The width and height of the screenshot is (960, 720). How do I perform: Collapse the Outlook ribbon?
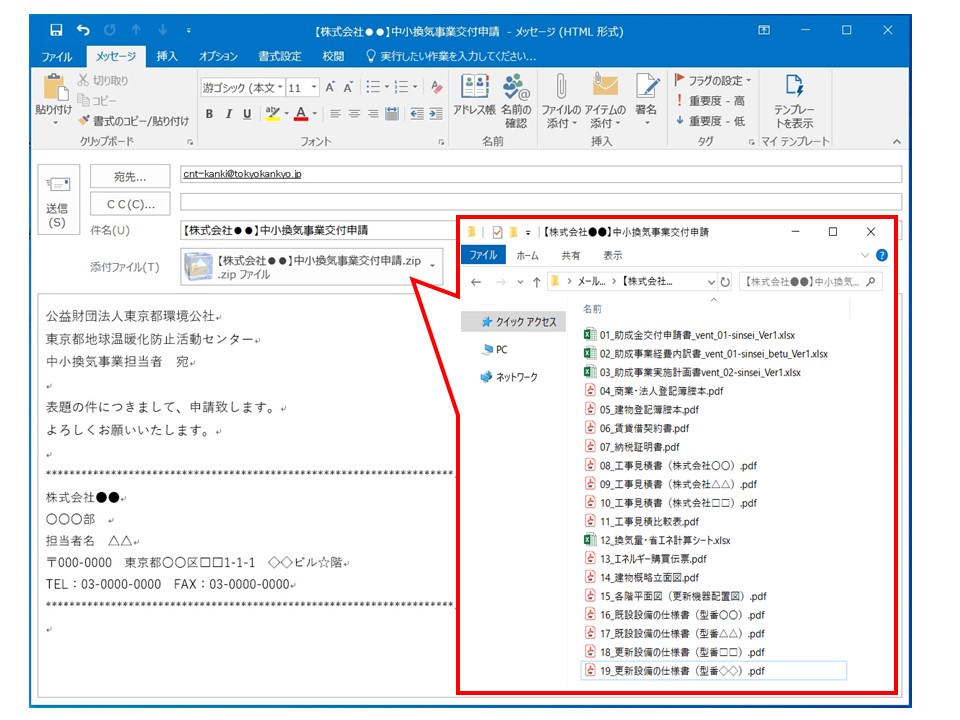897,141
